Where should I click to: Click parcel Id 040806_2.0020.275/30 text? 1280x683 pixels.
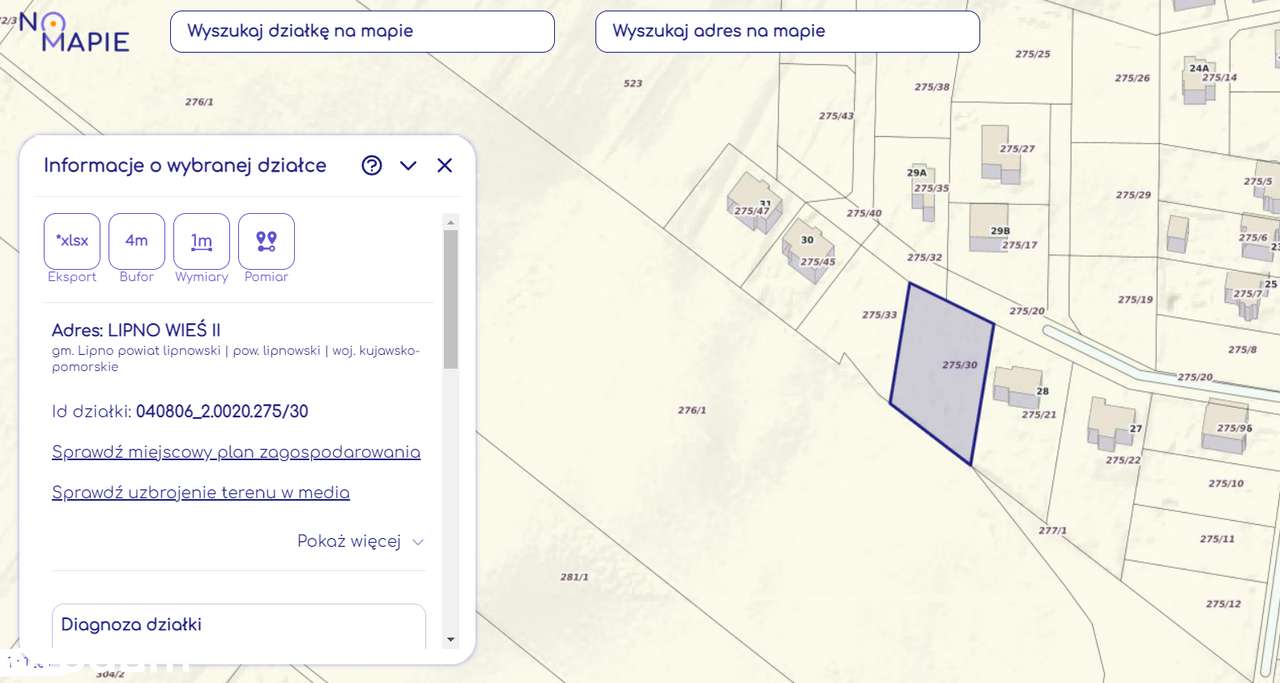(222, 411)
